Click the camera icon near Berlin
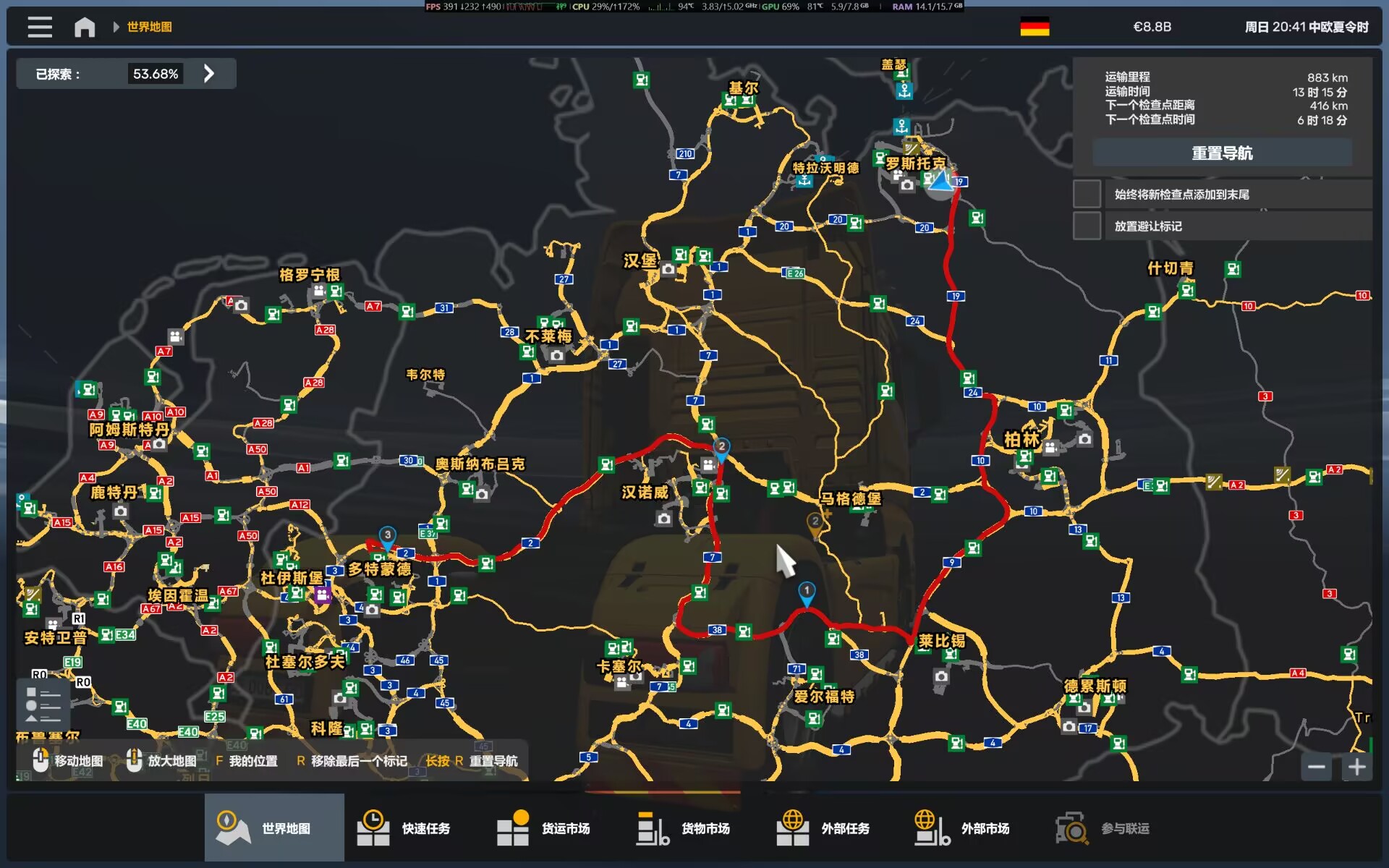The image size is (1389, 868). click(x=1084, y=439)
